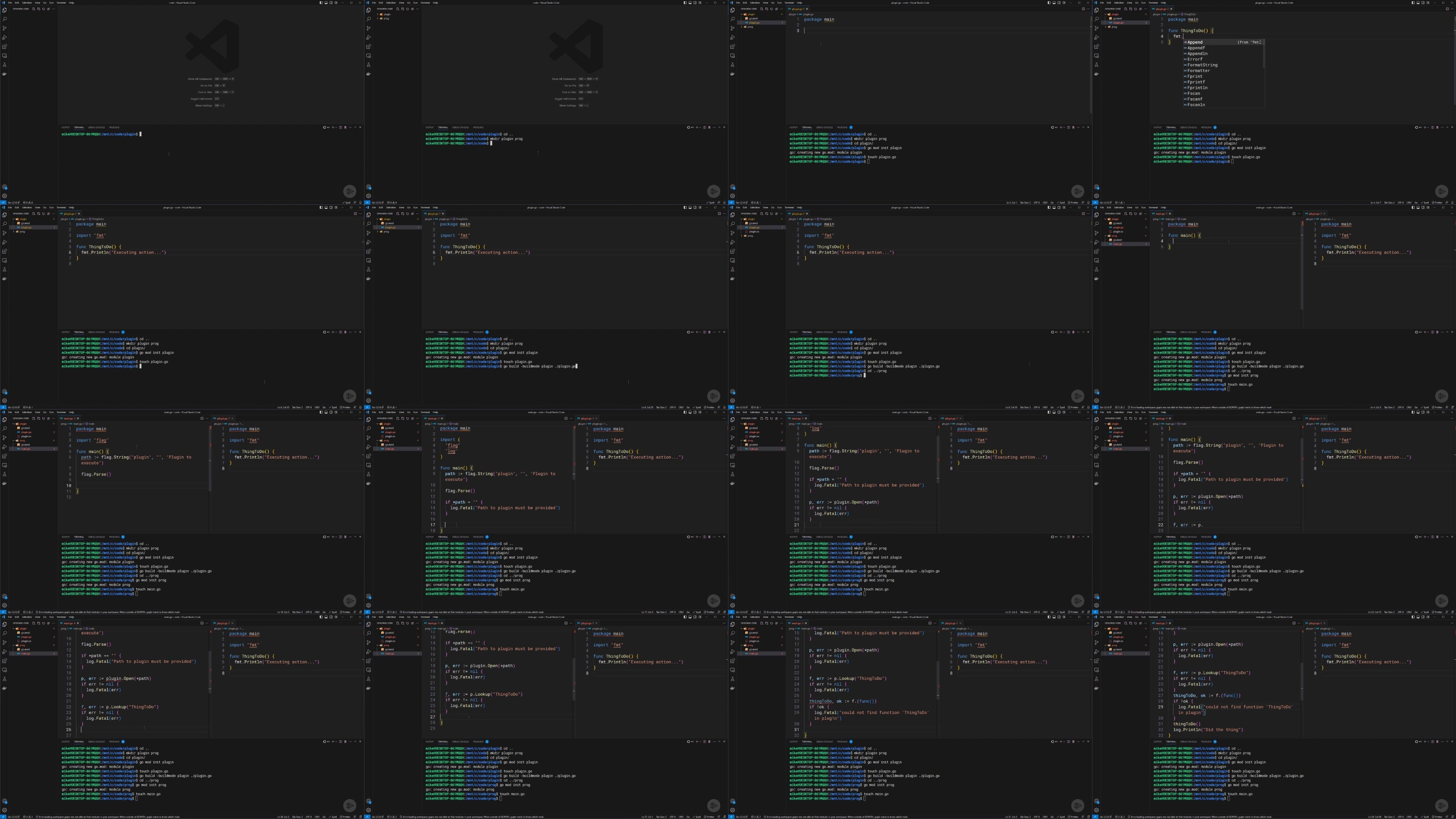This screenshot has width=1456, height=819.
Task: Select plugin.so file in 'Did the thing' window
Action: (1125, 641)
